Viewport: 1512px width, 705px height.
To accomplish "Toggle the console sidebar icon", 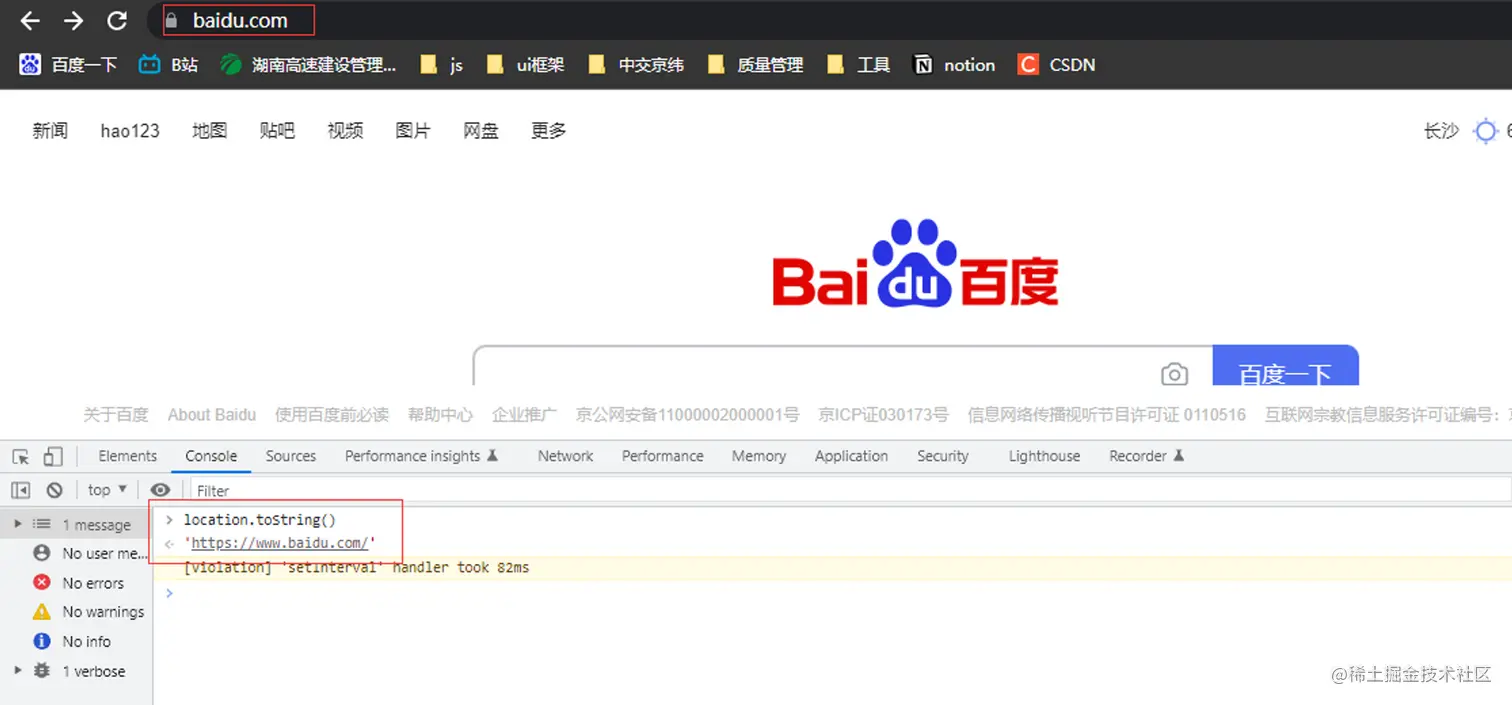I will click(x=20, y=490).
